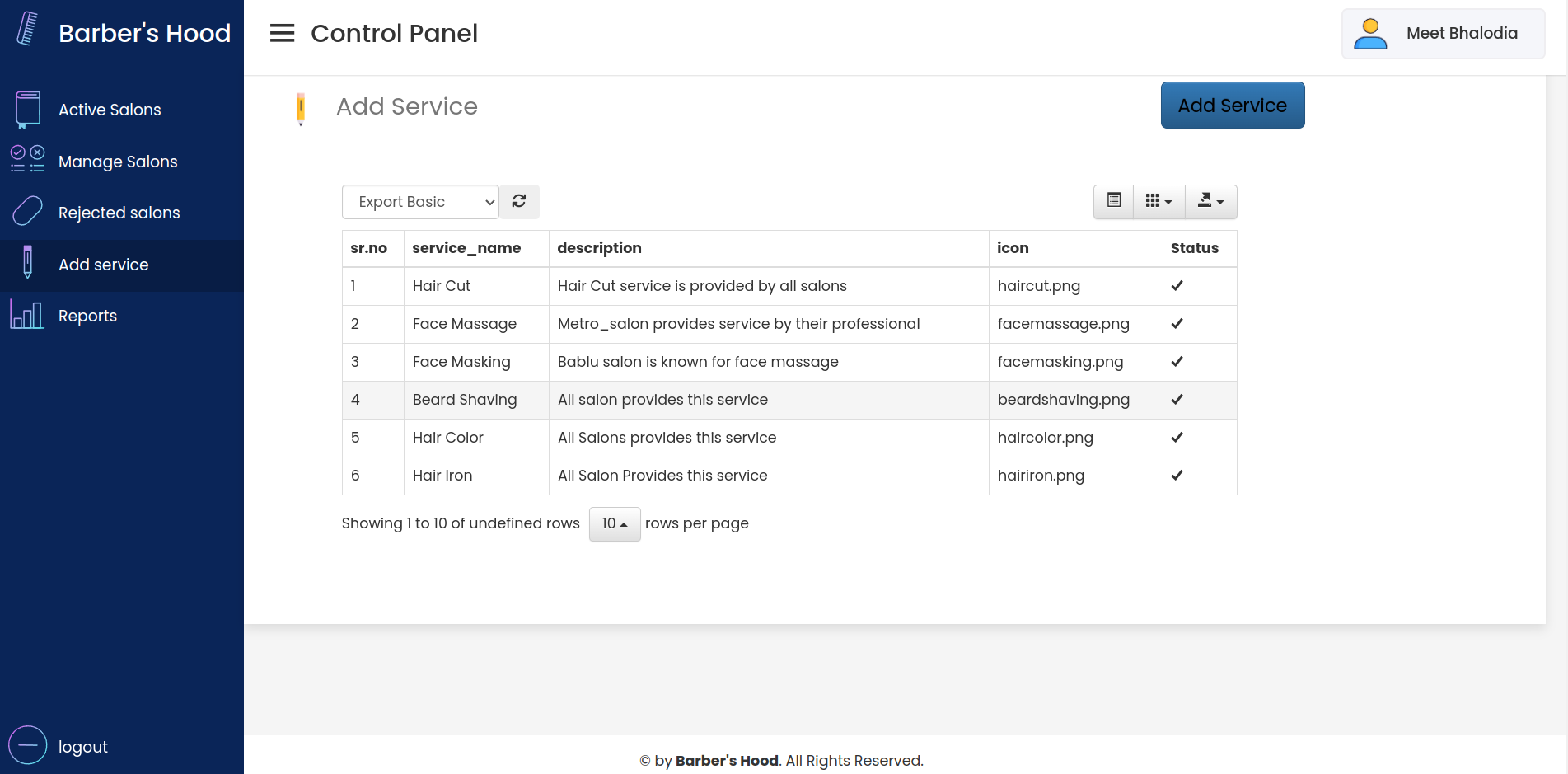The width and height of the screenshot is (1568, 774).
Task: Click the Hair Iron status checkmark
Action: pyautogui.click(x=1177, y=475)
